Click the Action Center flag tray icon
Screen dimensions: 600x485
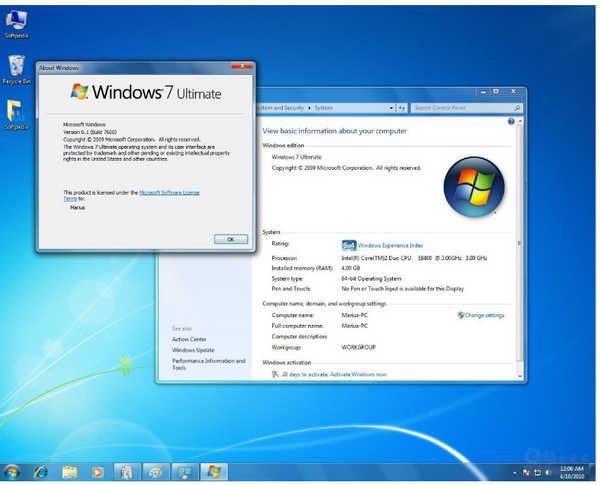pos(527,473)
